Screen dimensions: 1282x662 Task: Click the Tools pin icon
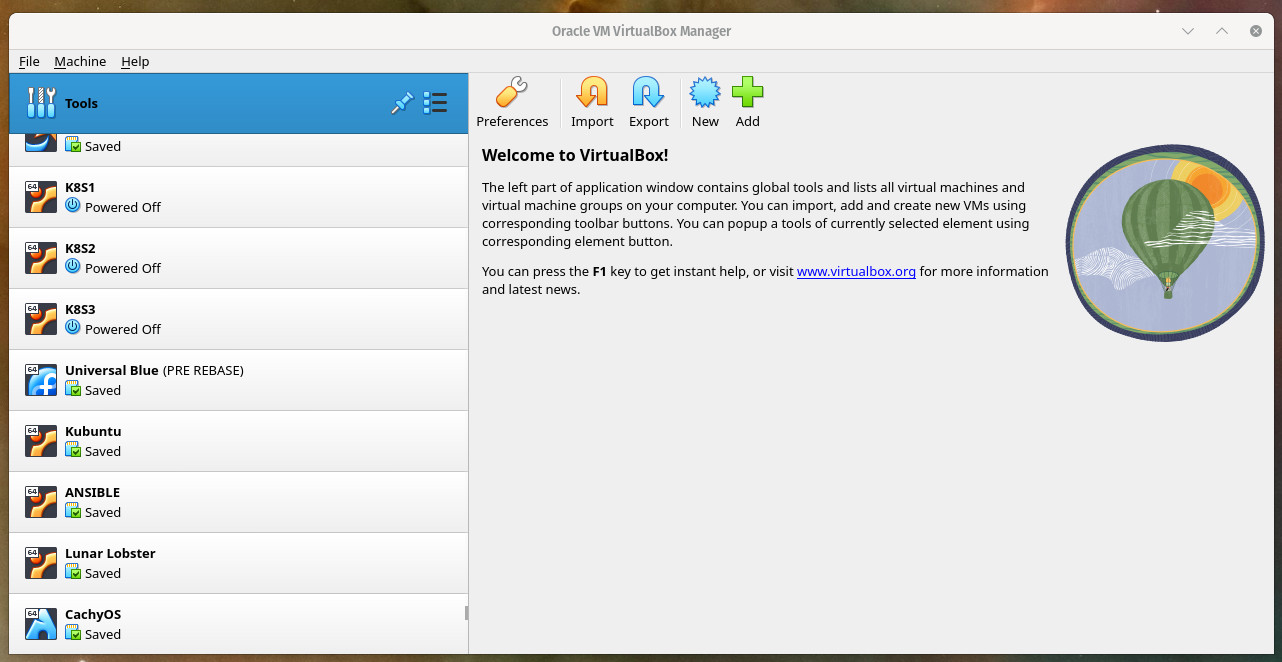pos(402,103)
